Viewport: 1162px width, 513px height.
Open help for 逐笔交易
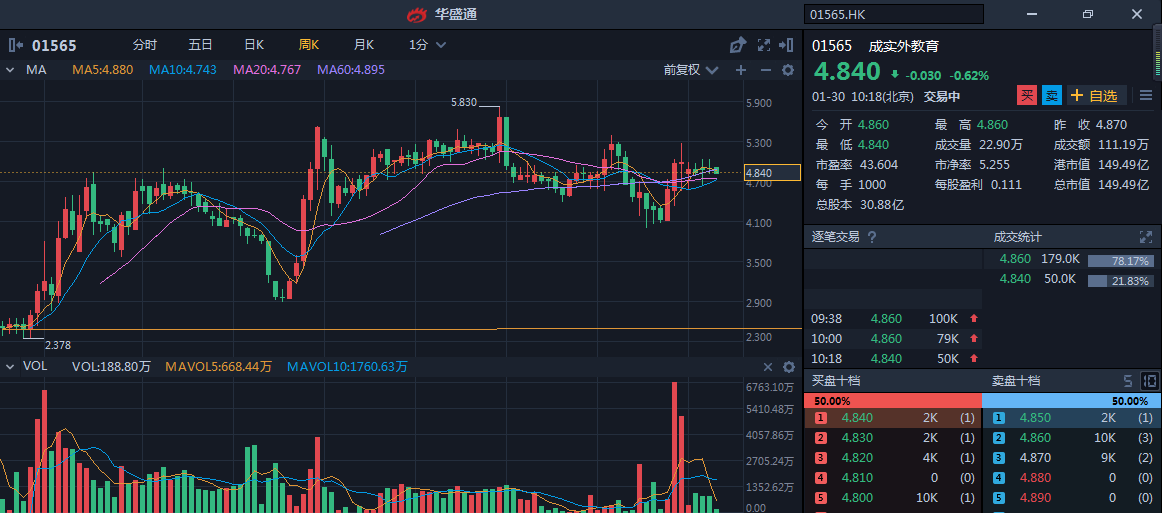pyautogui.click(x=871, y=237)
